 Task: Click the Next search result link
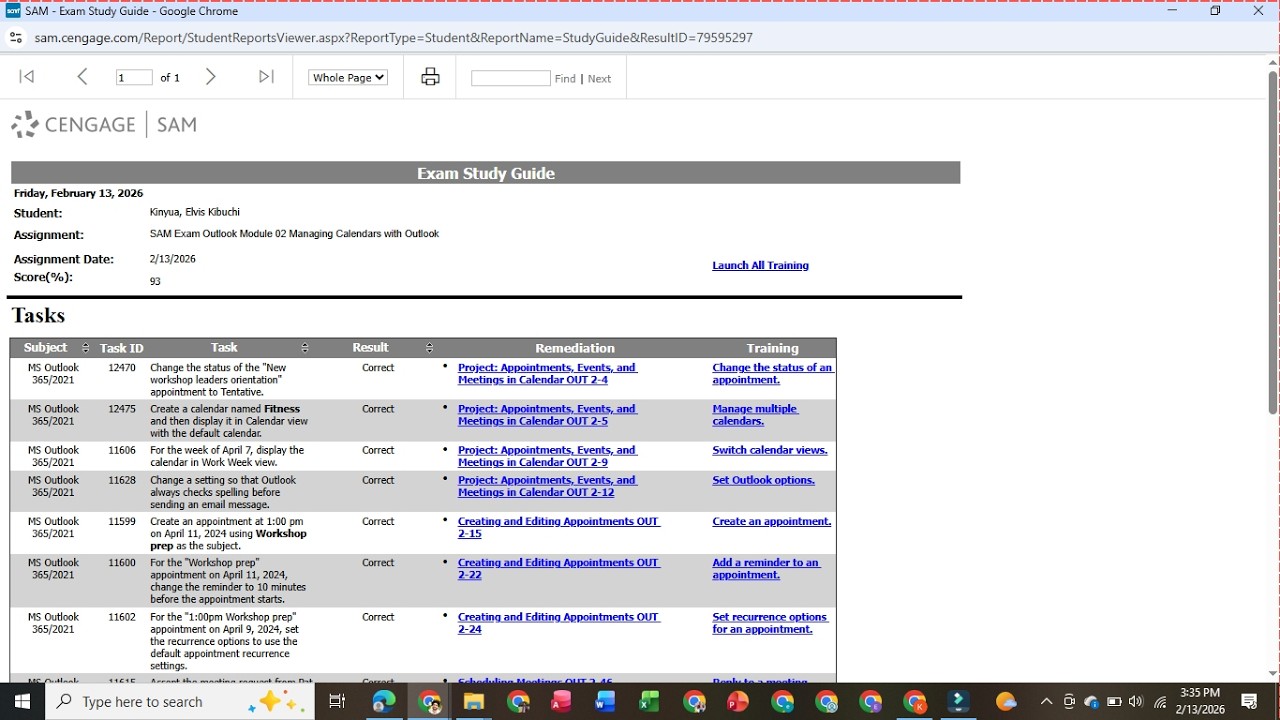coord(599,78)
